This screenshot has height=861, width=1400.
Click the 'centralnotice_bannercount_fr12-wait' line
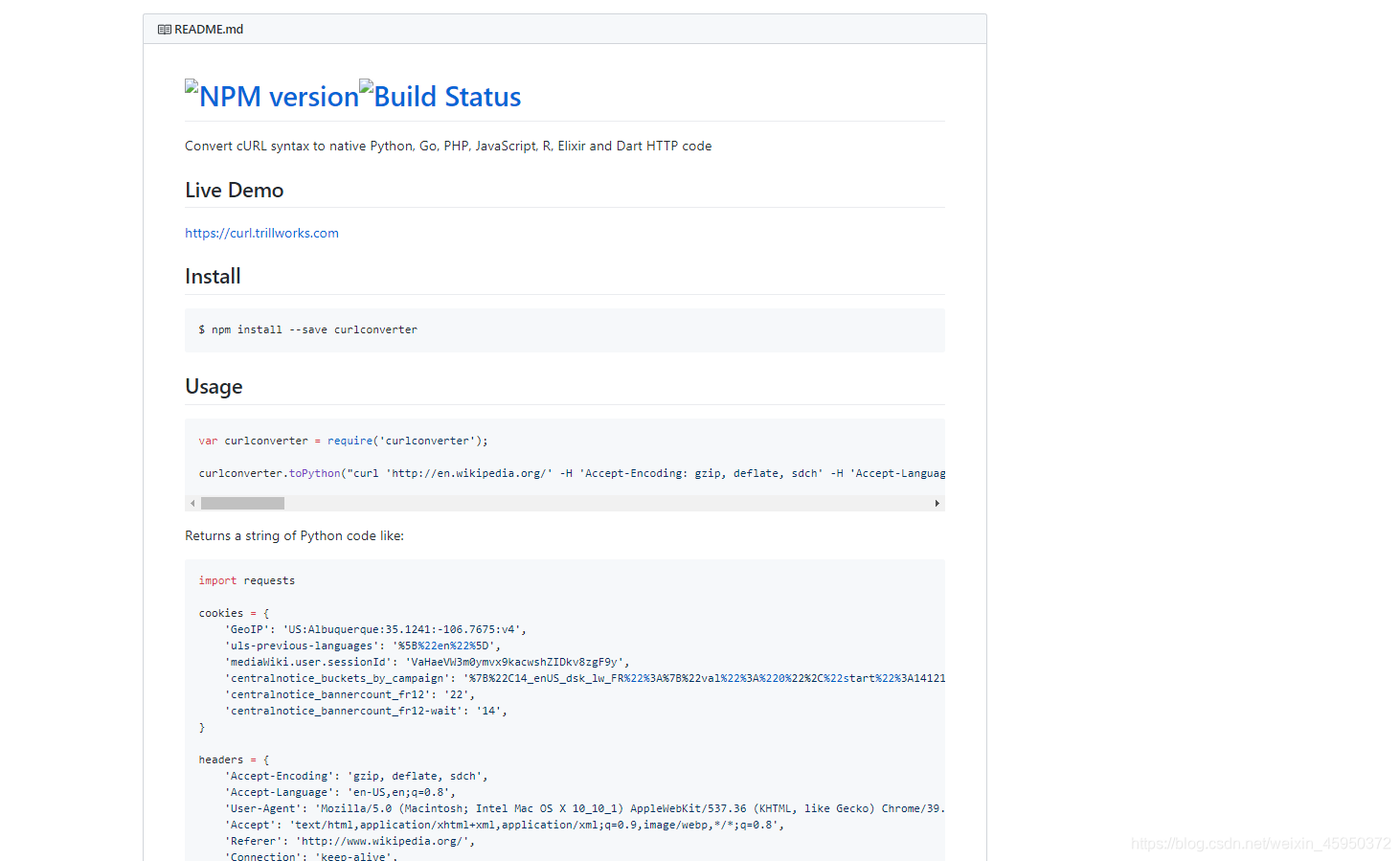pyautogui.click(x=366, y=711)
